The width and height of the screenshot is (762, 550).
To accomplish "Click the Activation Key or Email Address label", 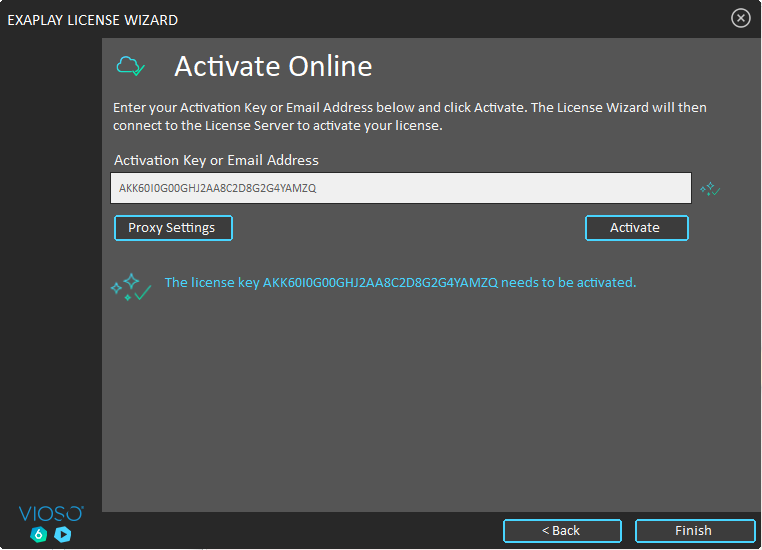I will tap(216, 160).
